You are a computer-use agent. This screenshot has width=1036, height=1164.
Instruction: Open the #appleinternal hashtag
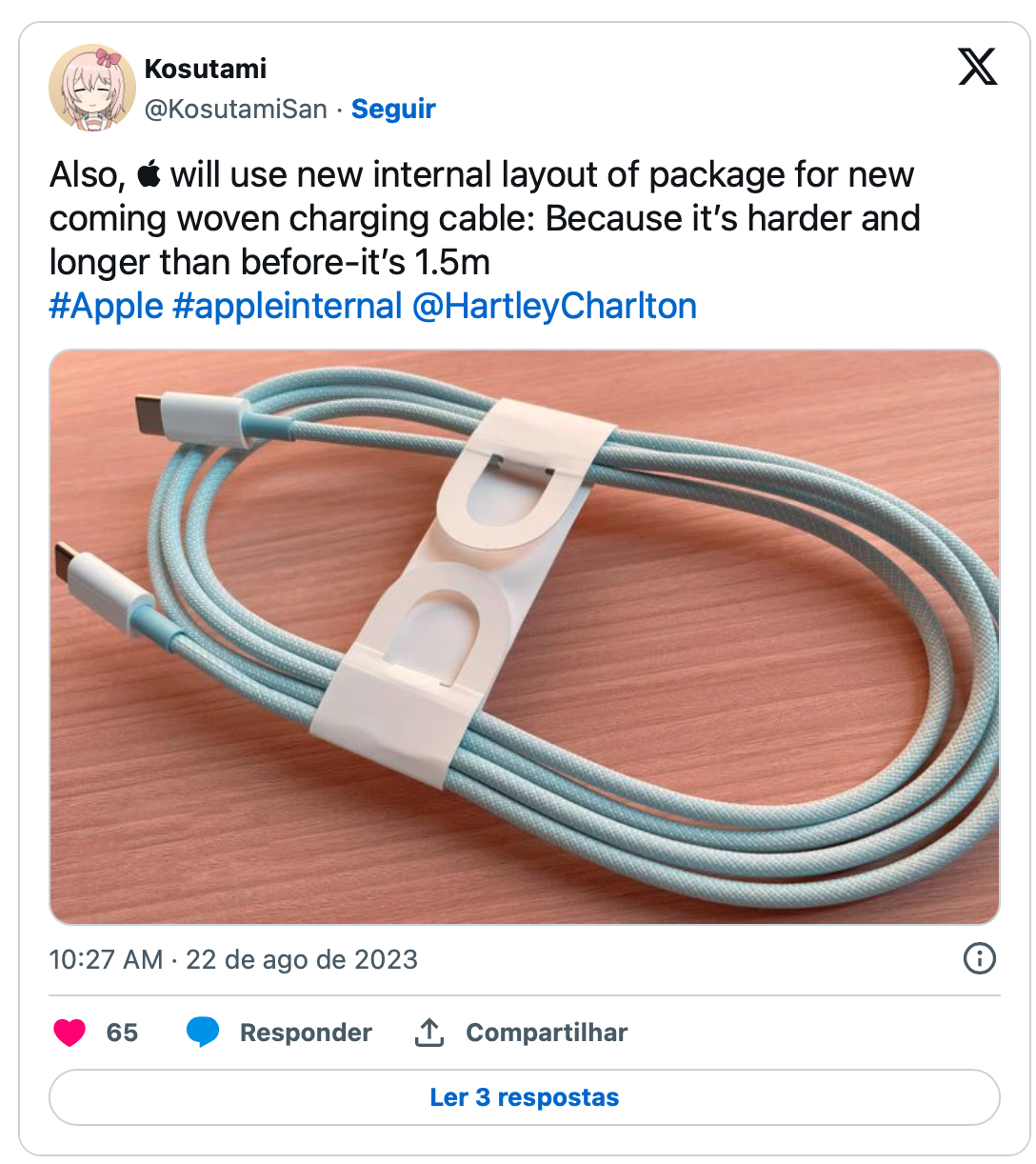288,306
